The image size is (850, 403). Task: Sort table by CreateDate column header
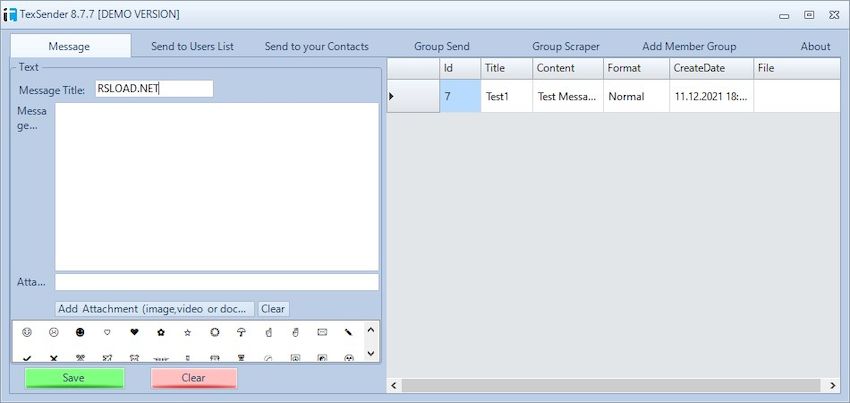click(x=711, y=68)
